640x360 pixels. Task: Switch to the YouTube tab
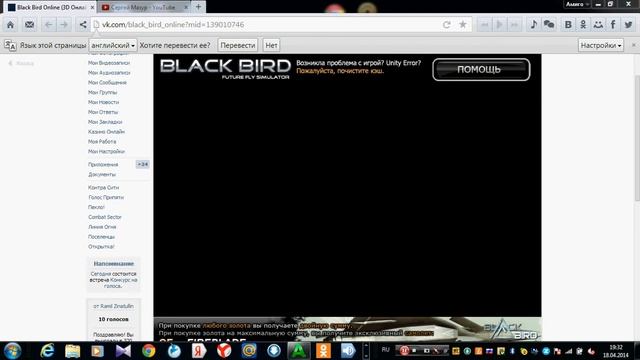tap(143, 7)
